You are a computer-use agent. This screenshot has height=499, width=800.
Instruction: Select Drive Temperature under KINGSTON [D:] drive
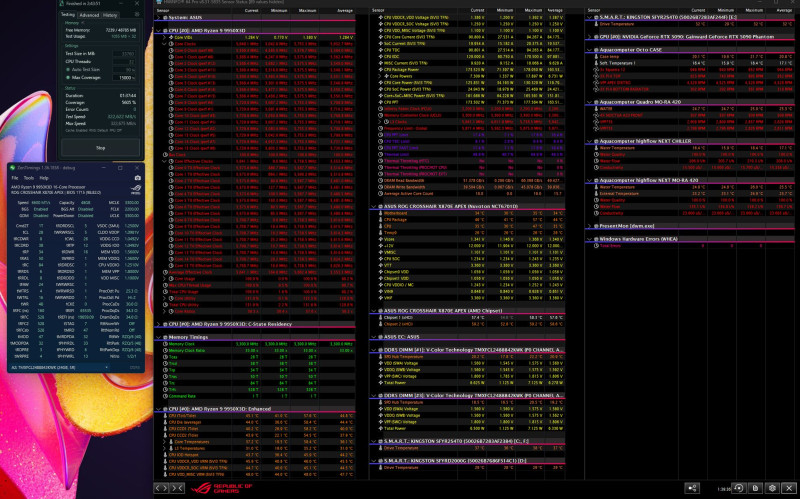pos(469,467)
